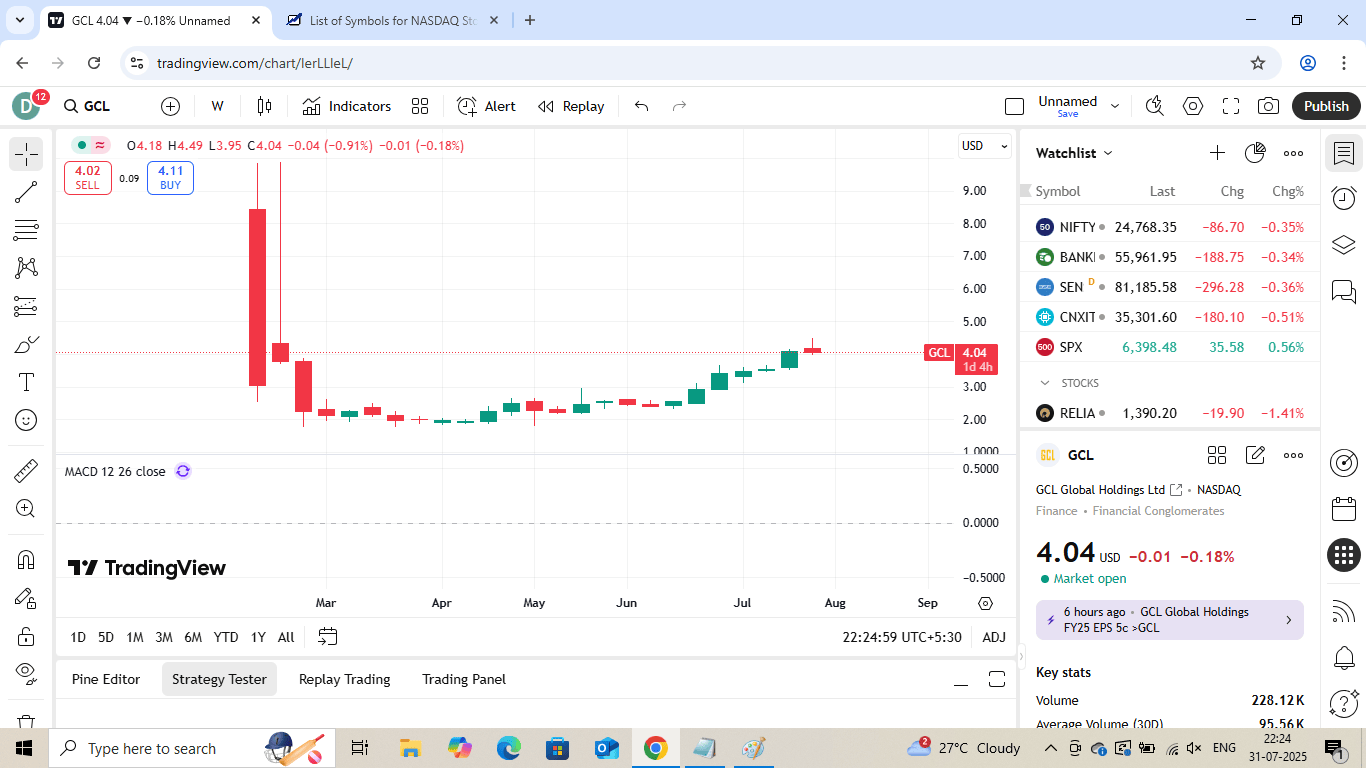Image resolution: width=1366 pixels, height=768 pixels.
Task: Add a symbol to the Watchlist
Action: coord(1217,153)
